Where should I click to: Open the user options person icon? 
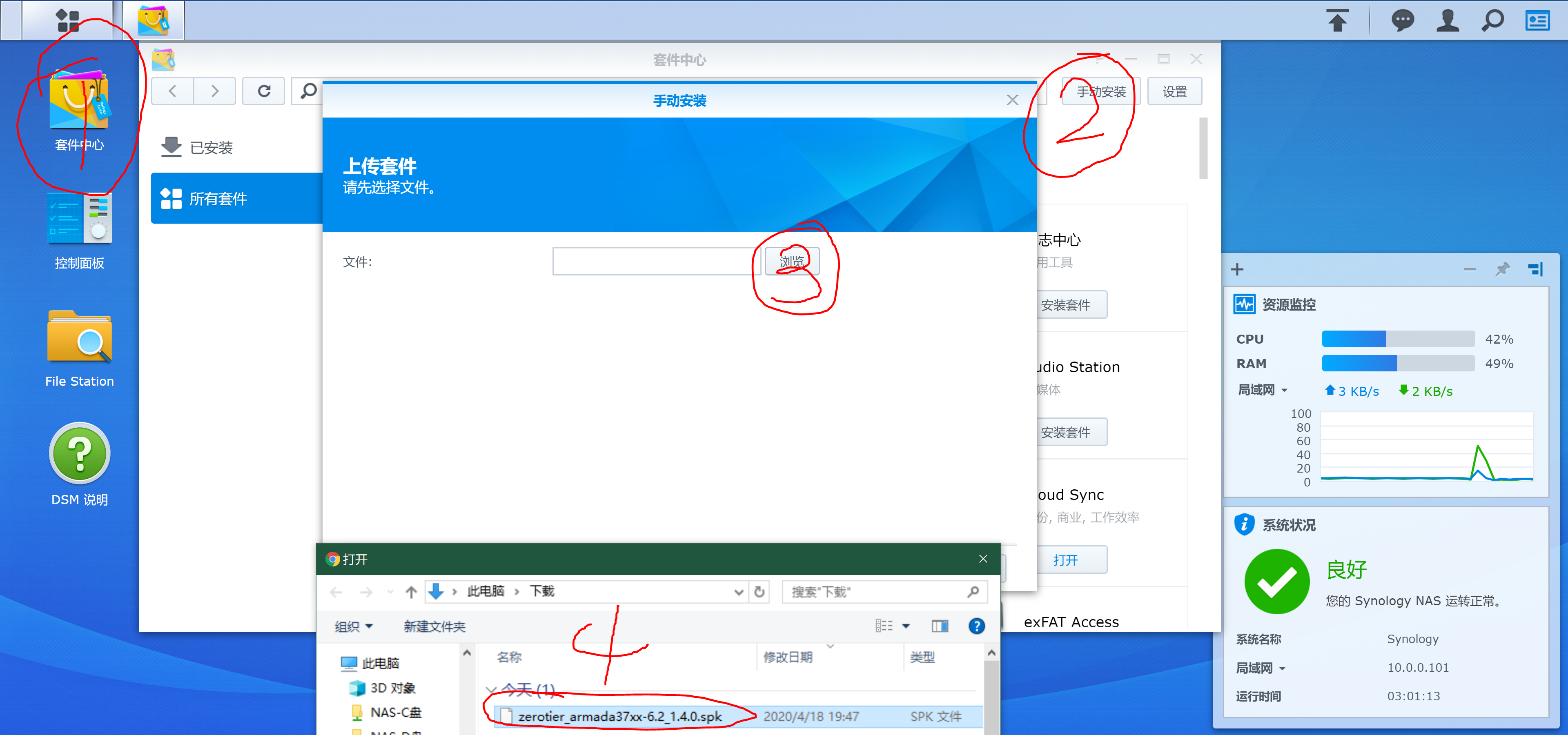(1448, 20)
